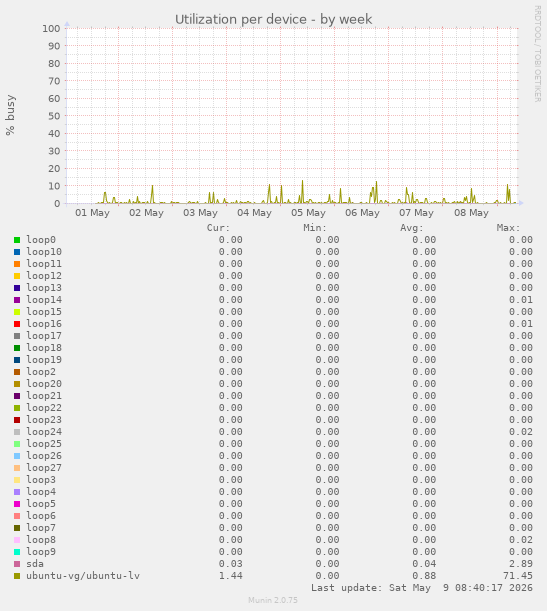Click the loop10 blue legend swatch
The width and height of the screenshot is (547, 611).
pyautogui.click(x=17, y=252)
